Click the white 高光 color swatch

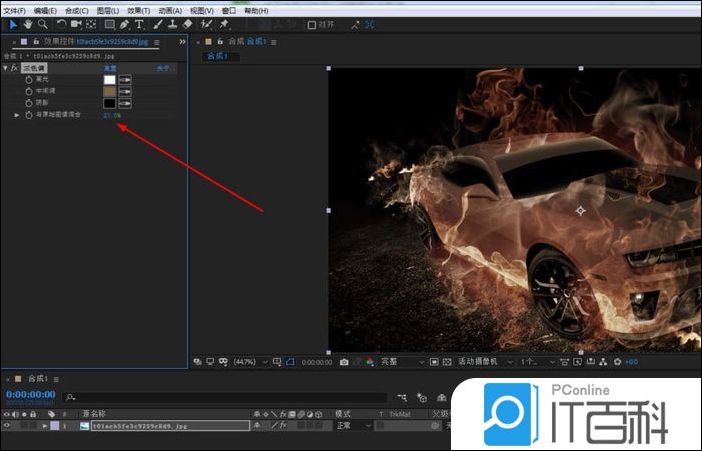110,79
